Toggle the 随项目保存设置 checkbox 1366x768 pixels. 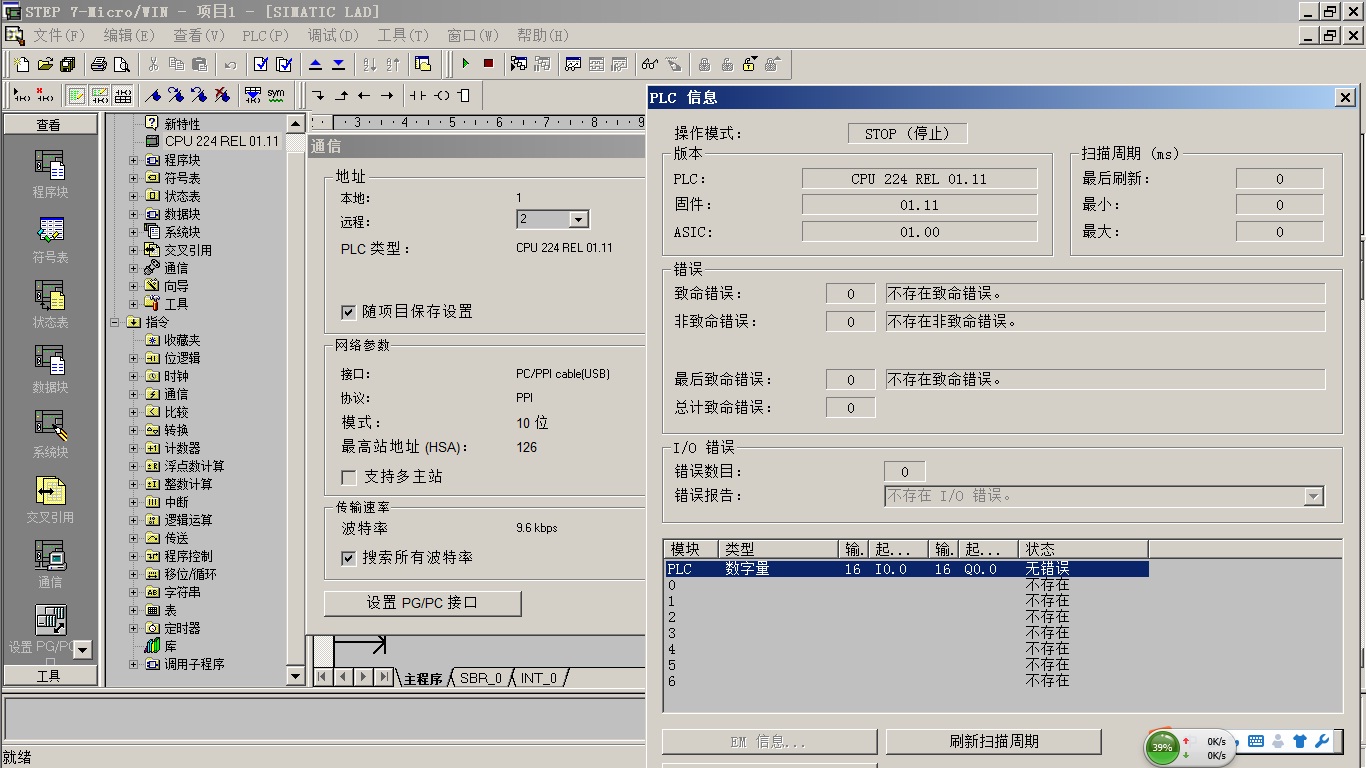point(348,312)
